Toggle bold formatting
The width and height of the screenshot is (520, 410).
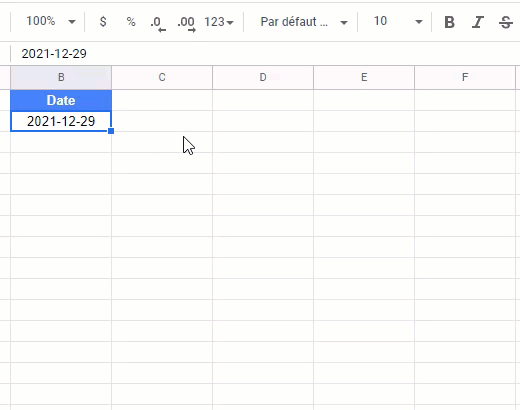tap(449, 22)
